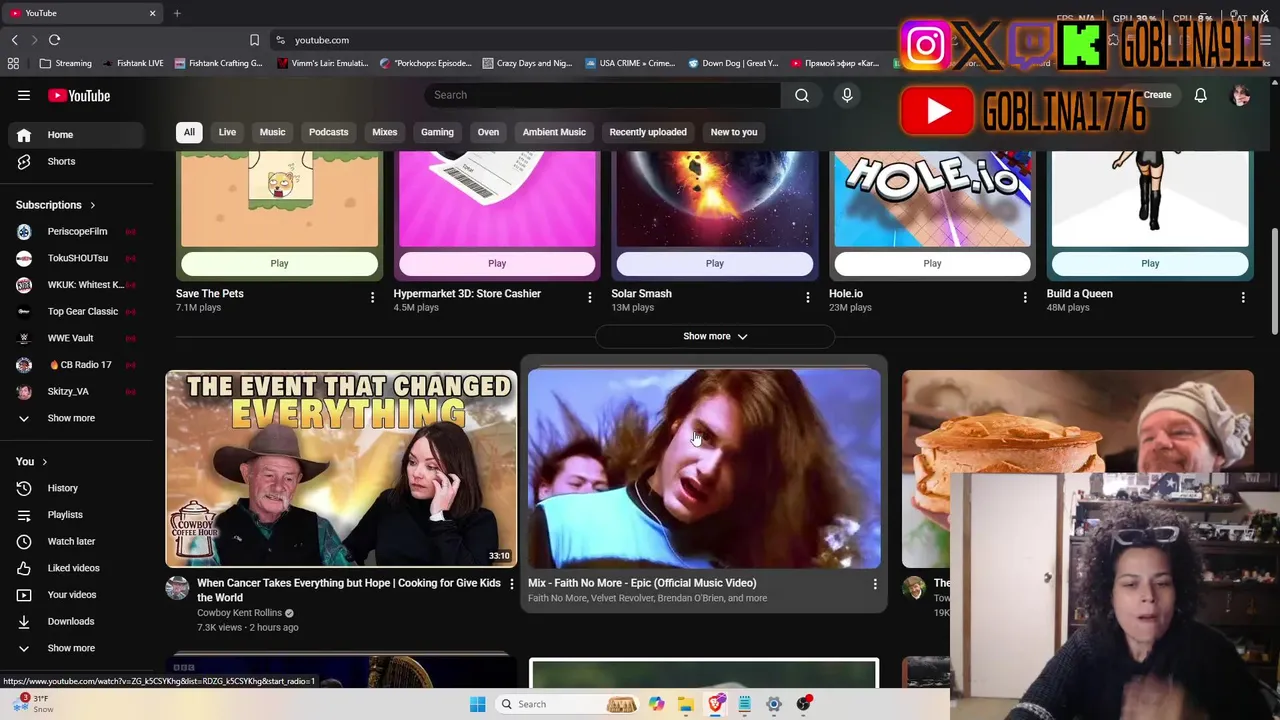
Task: Expand the Subscriptions section header
Action: coord(56,205)
